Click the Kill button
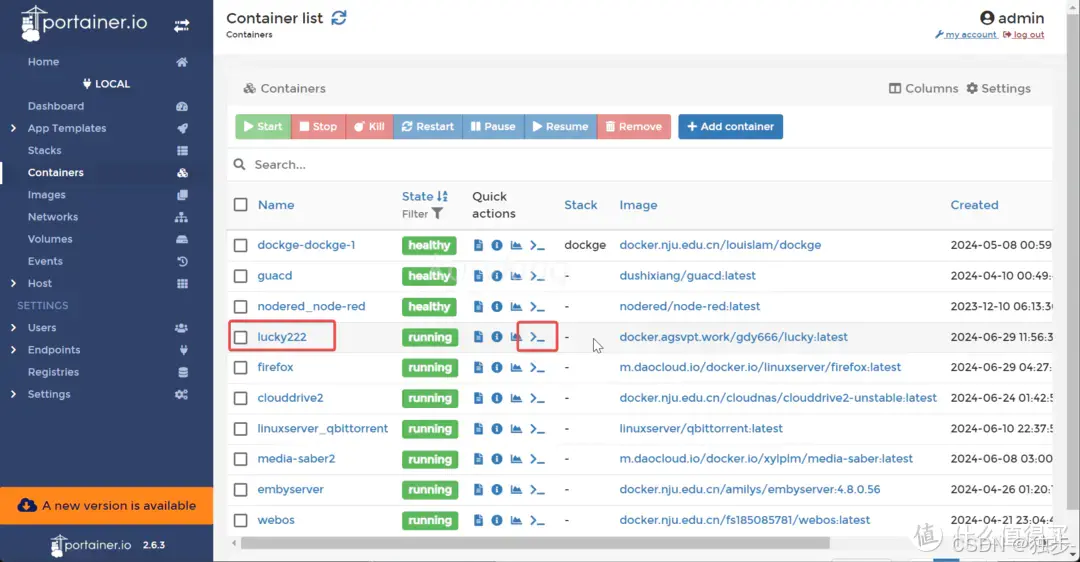 click(x=369, y=127)
